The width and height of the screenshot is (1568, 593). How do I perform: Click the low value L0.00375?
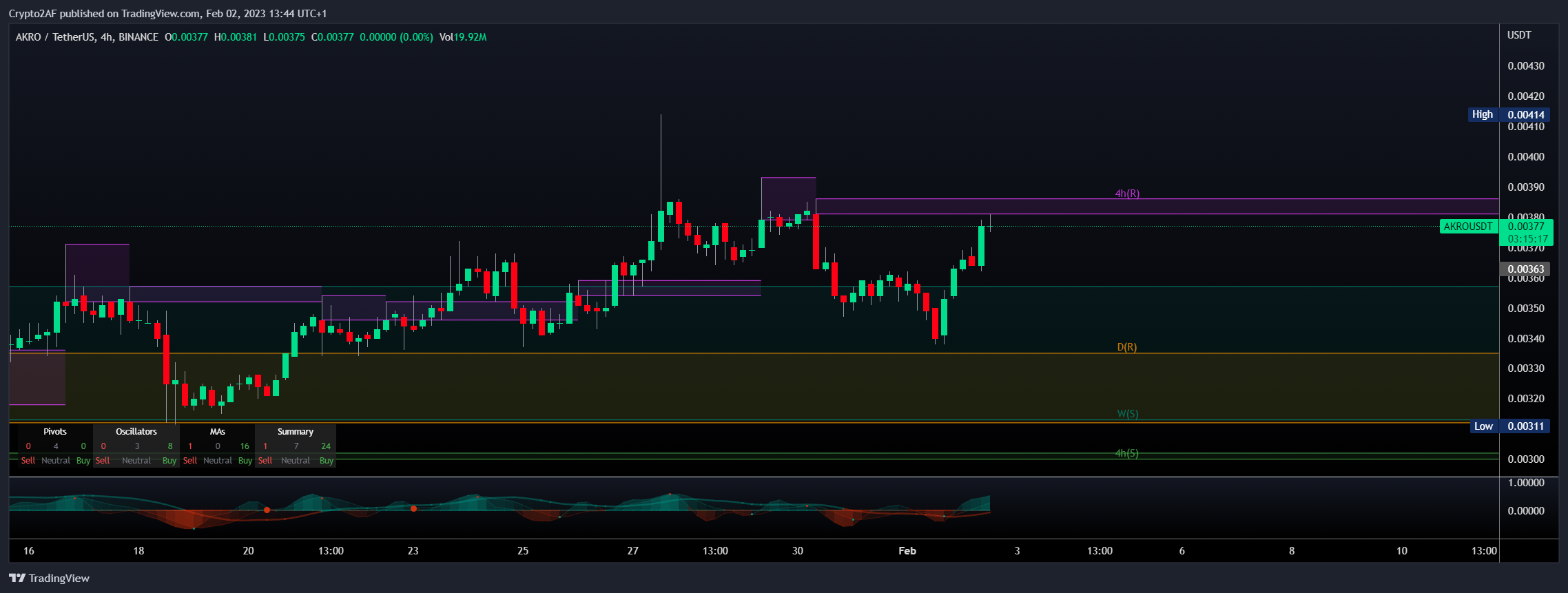(x=284, y=37)
